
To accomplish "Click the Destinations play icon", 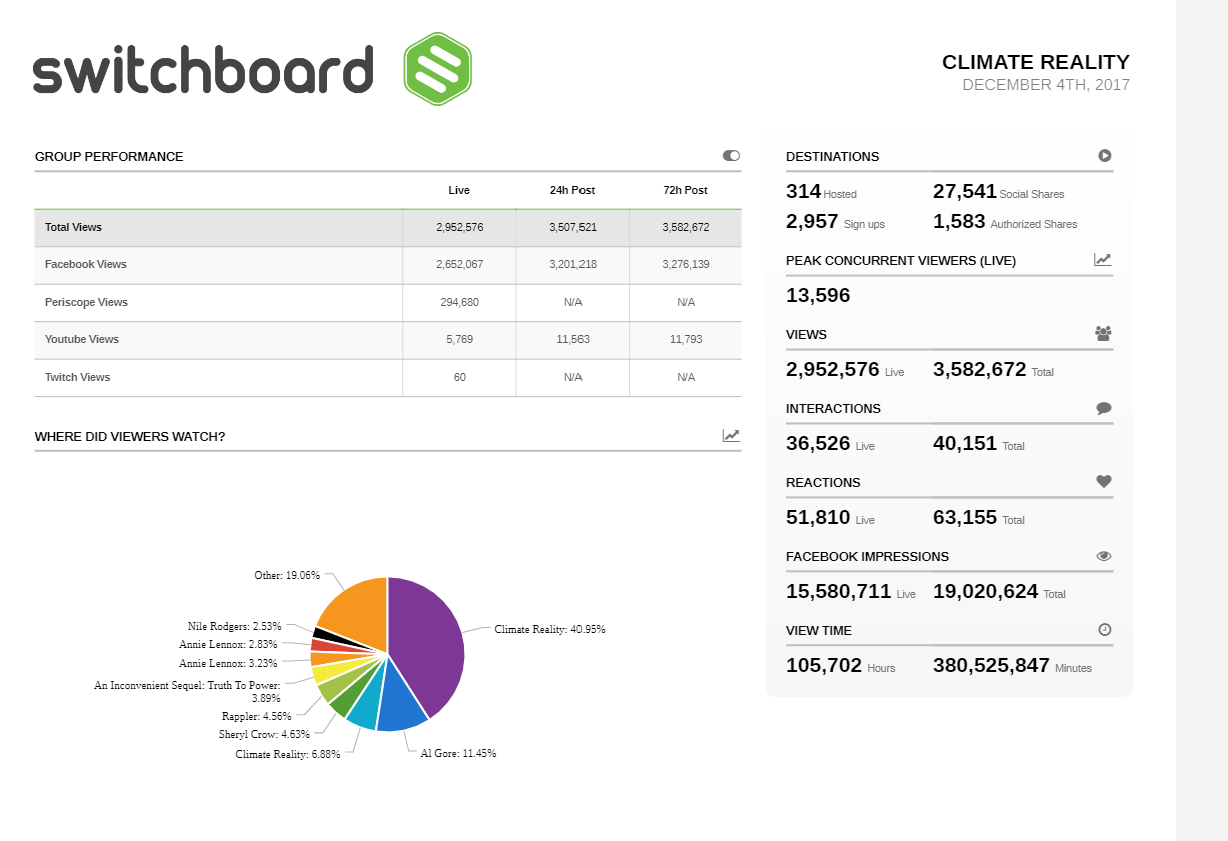I will tap(1105, 156).
